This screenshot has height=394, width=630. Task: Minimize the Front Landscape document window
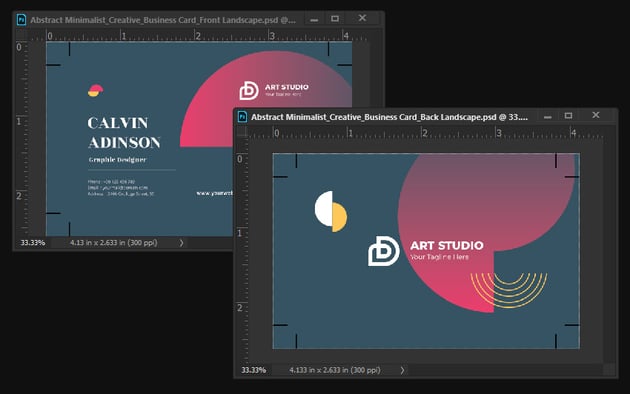point(314,20)
